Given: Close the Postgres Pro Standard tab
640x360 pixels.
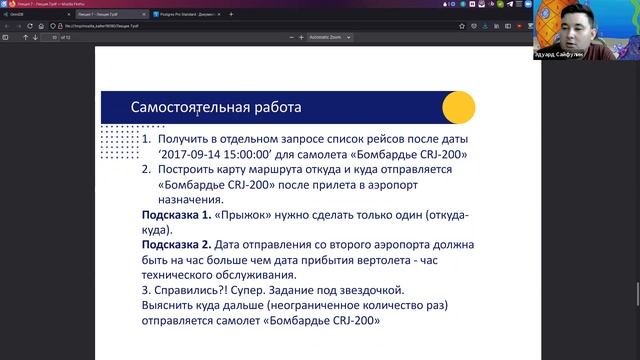Looking at the screenshot, I should click(x=219, y=14).
